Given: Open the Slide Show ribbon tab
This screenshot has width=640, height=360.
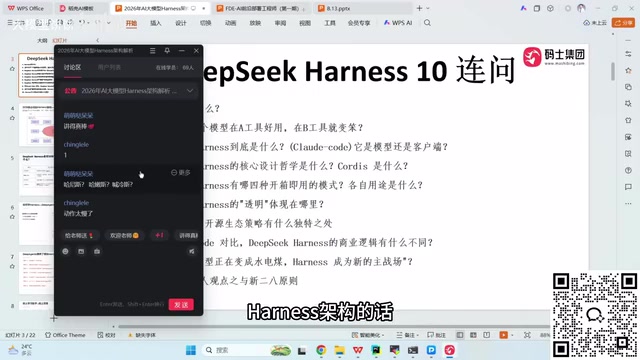Looking at the screenshot, I should click(255, 23).
